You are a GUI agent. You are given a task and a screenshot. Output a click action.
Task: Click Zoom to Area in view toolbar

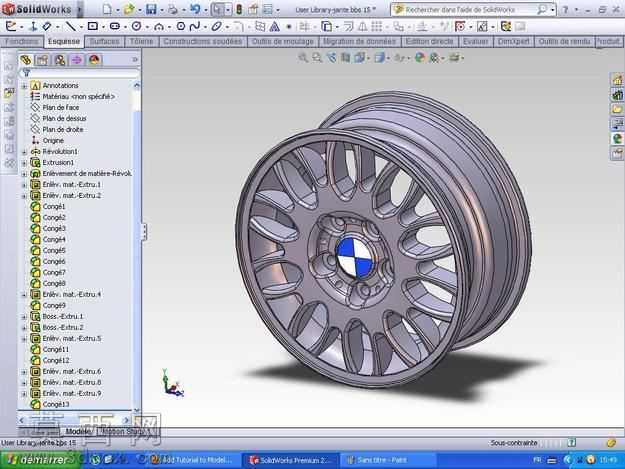(x=317, y=58)
